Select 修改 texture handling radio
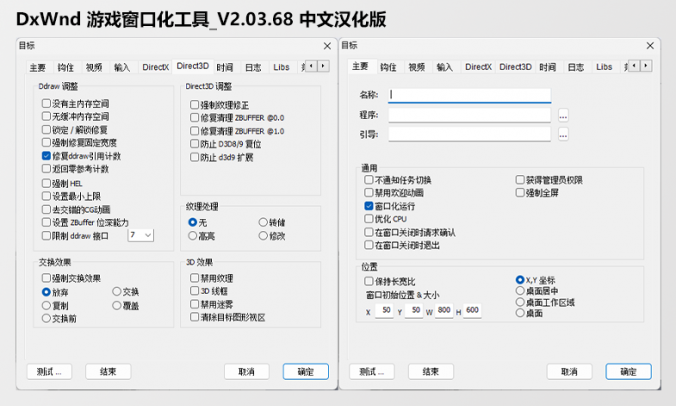 coord(263,236)
